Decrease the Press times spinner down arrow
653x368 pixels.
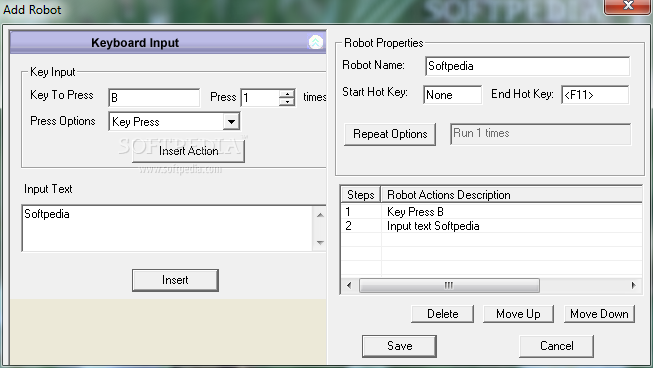point(287,102)
